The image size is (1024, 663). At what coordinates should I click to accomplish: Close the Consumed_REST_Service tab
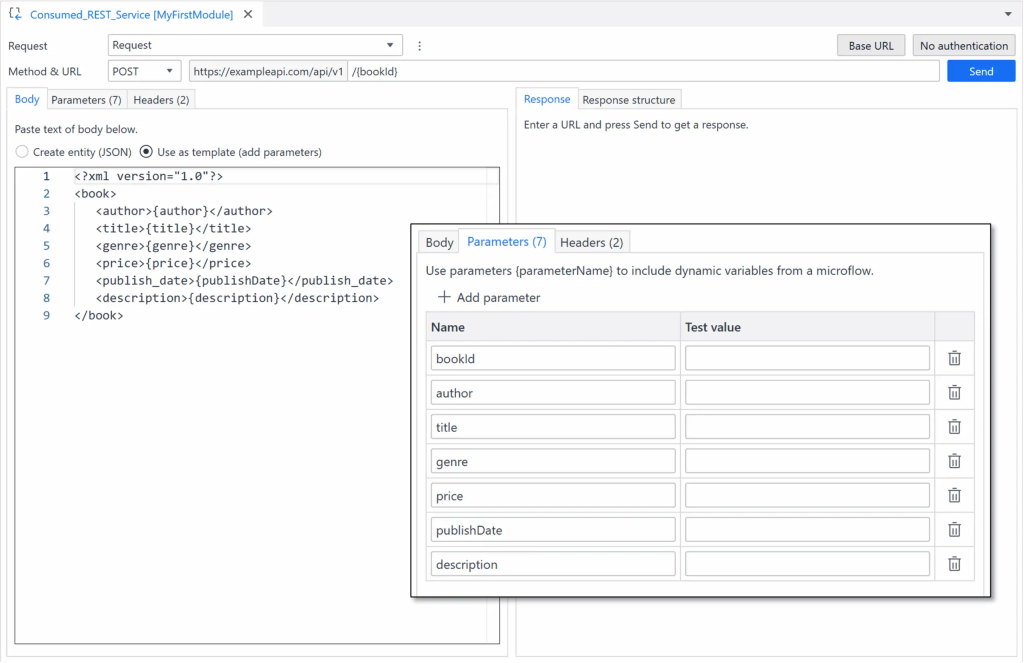(248, 14)
